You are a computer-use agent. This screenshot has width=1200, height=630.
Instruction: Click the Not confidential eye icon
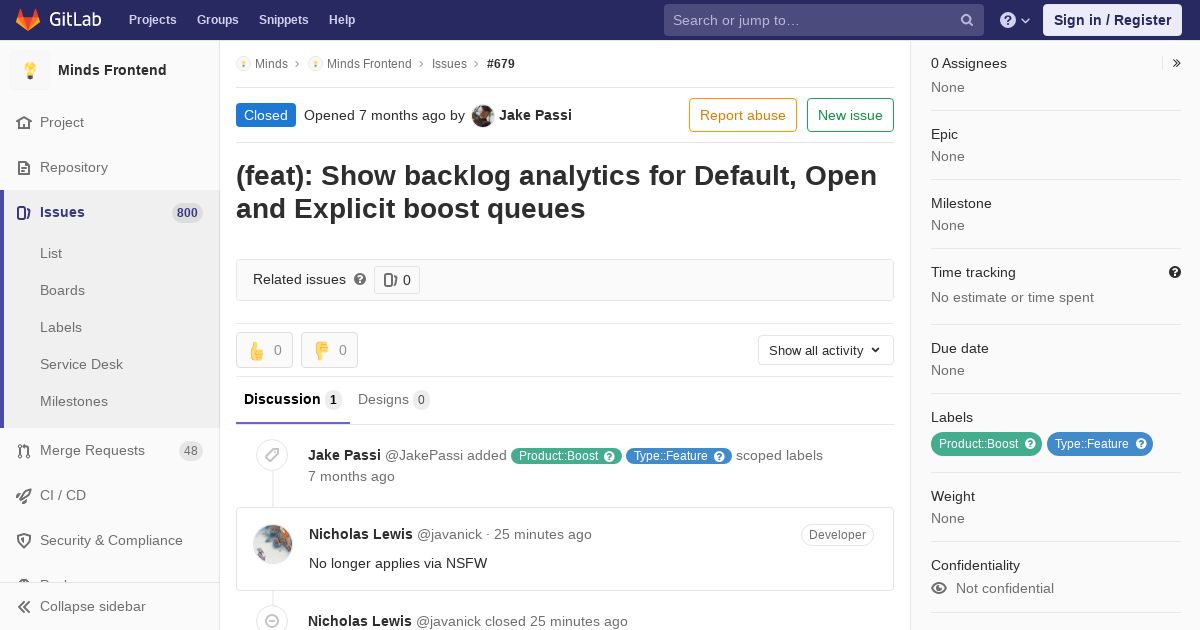tap(939, 588)
